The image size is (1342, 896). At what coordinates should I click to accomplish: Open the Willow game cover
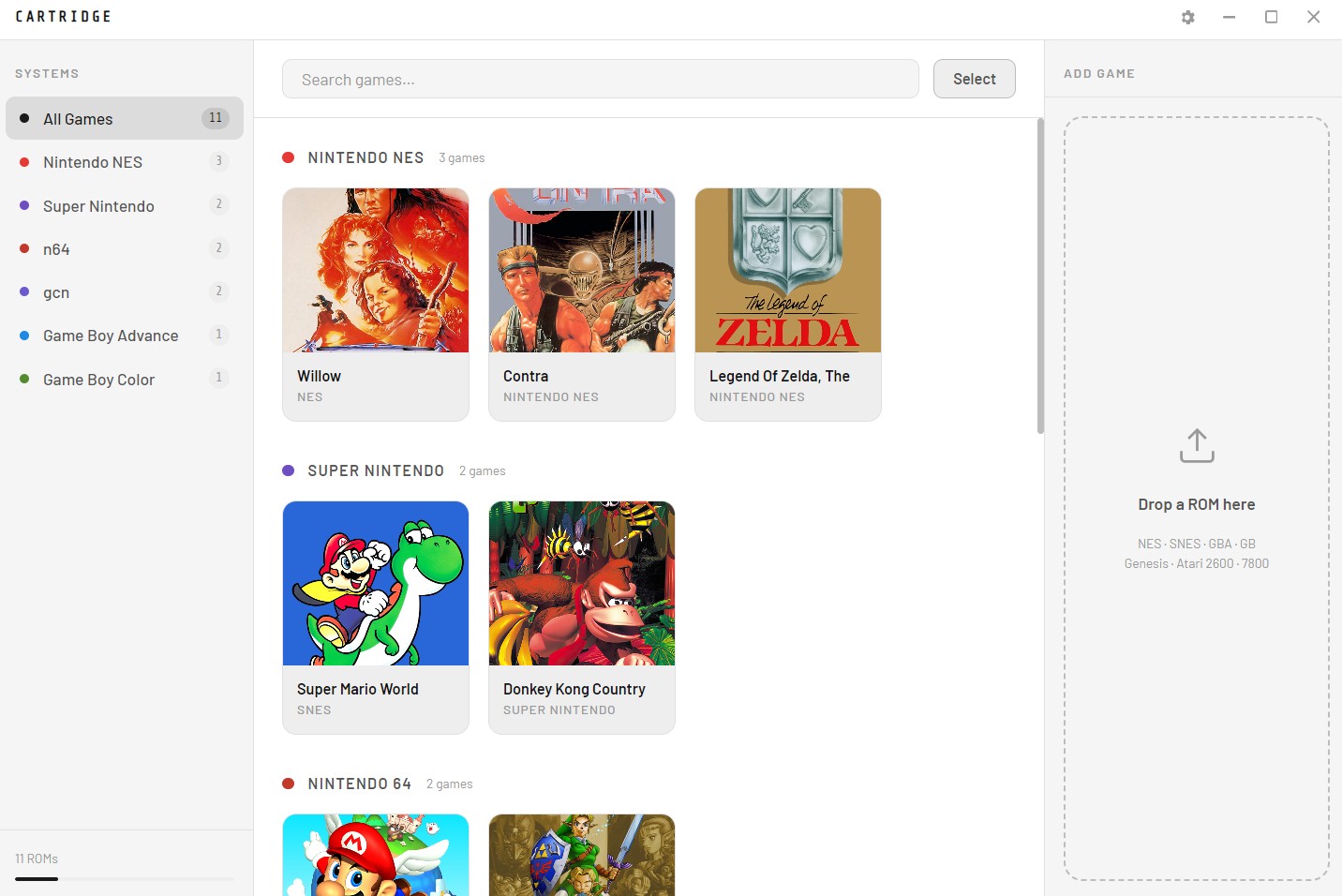click(x=376, y=270)
